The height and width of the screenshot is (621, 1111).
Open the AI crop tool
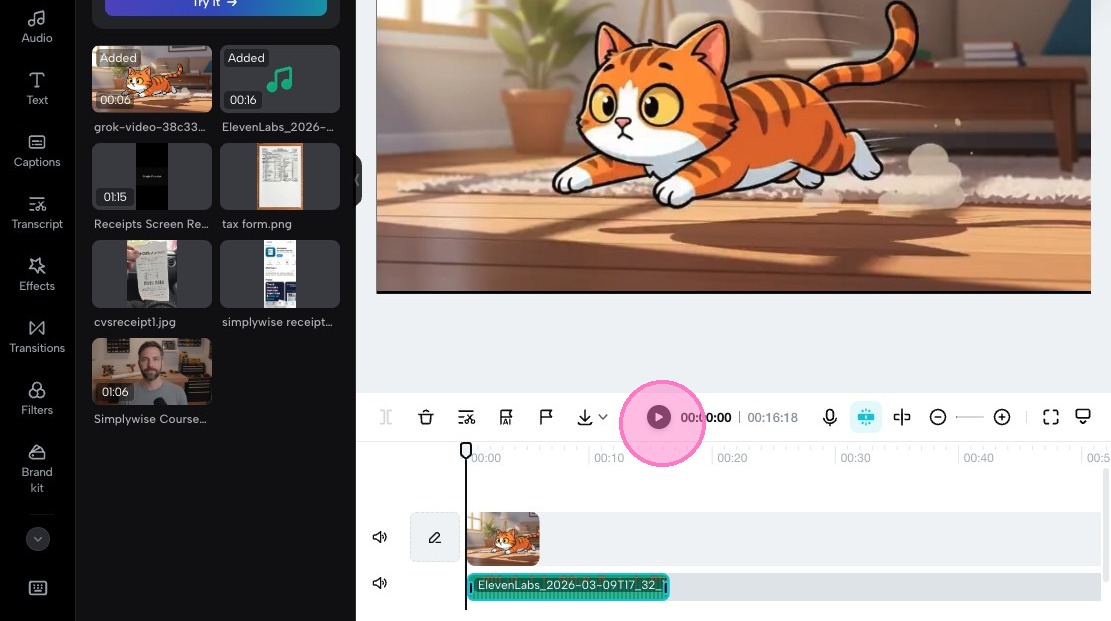pos(506,417)
